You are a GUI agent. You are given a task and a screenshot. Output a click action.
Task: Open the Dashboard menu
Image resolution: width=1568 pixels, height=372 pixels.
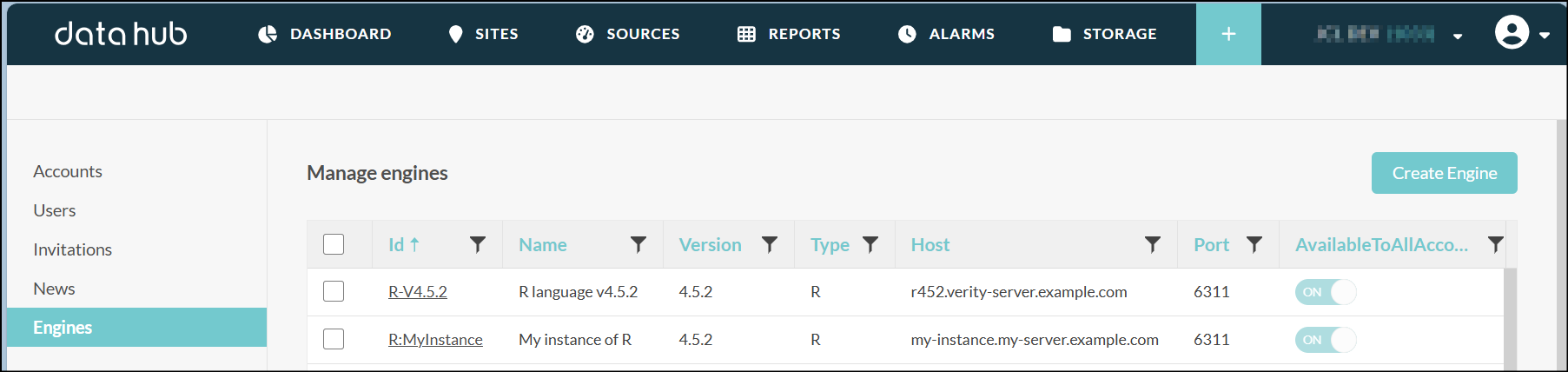(325, 34)
